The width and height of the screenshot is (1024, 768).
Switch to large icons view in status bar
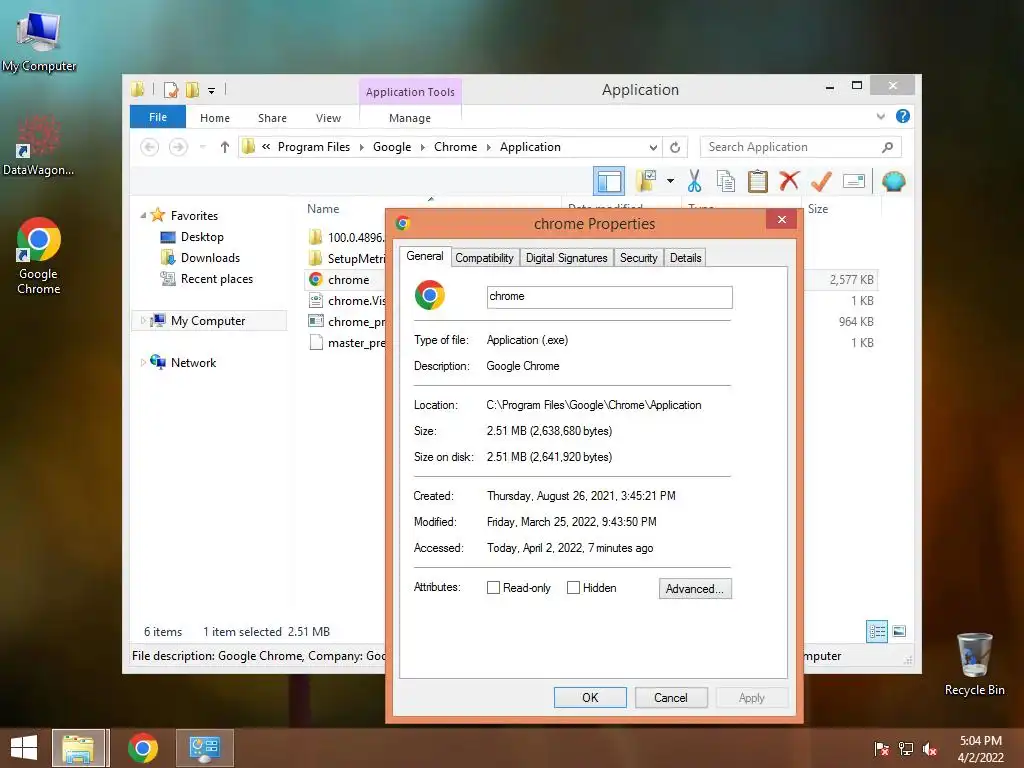point(899,632)
